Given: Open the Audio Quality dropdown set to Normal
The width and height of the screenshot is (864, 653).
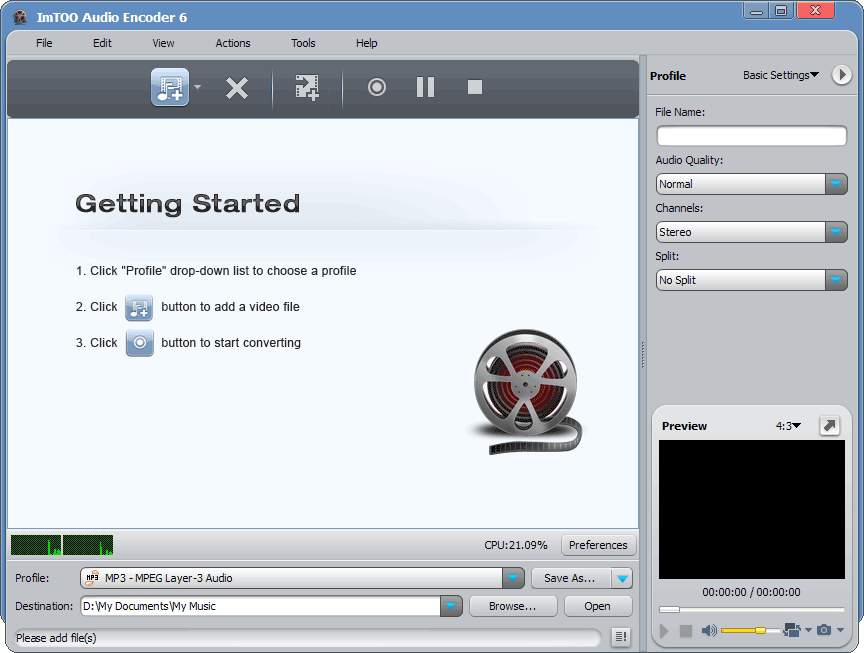Looking at the screenshot, I should click(836, 184).
